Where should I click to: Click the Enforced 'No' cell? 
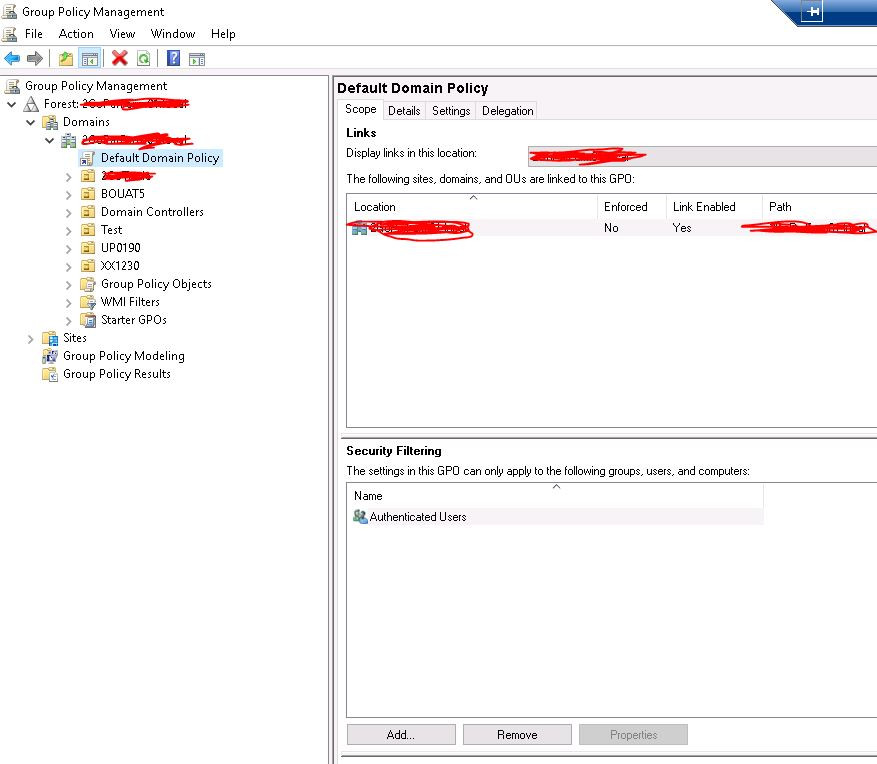click(x=611, y=228)
